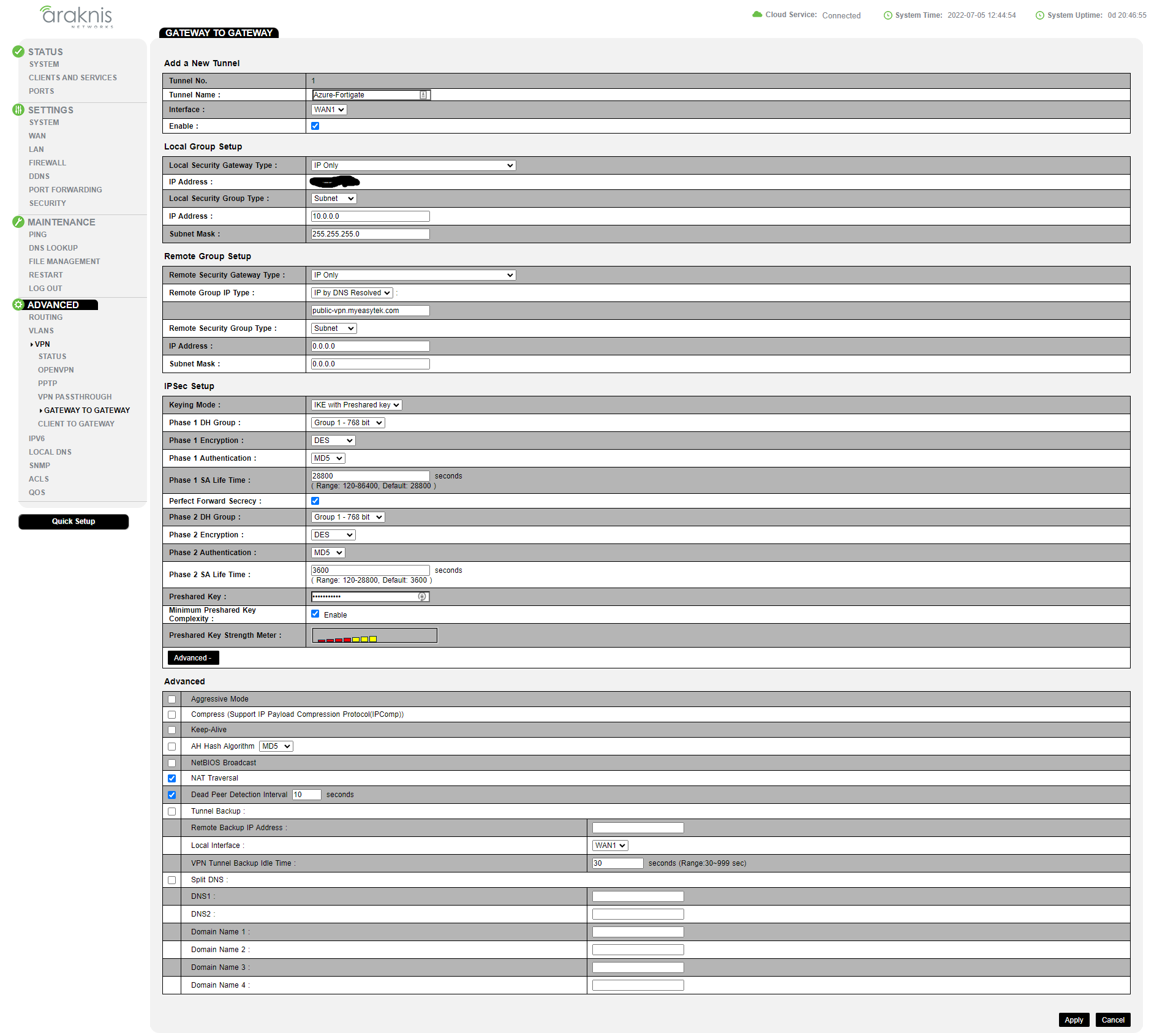
Task: Click the ADVANCED gear icon
Action: pos(18,305)
